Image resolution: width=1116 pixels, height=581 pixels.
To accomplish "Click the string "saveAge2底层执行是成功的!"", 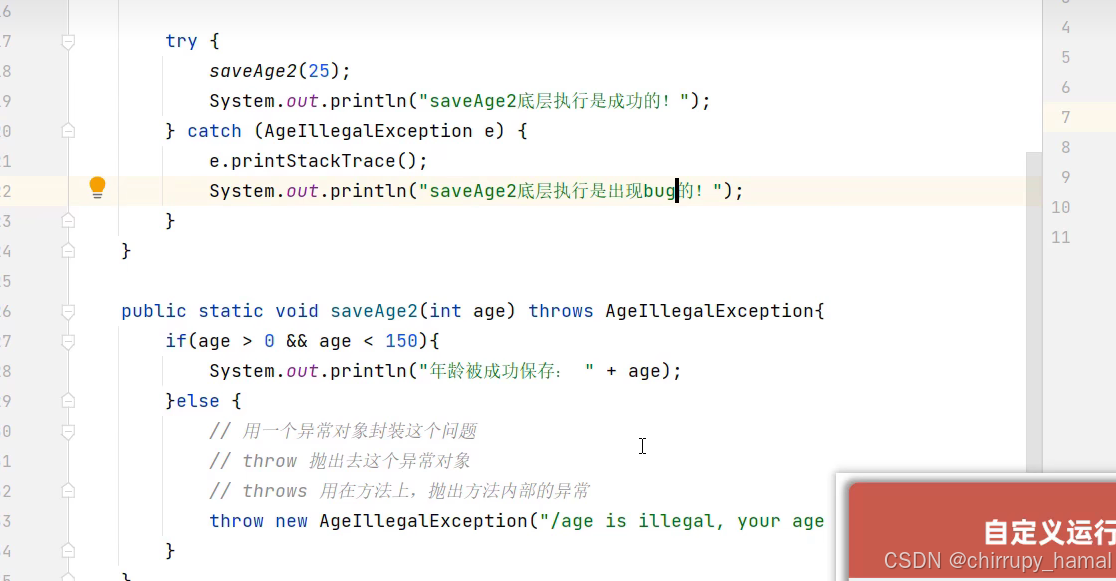I will click(554, 101).
